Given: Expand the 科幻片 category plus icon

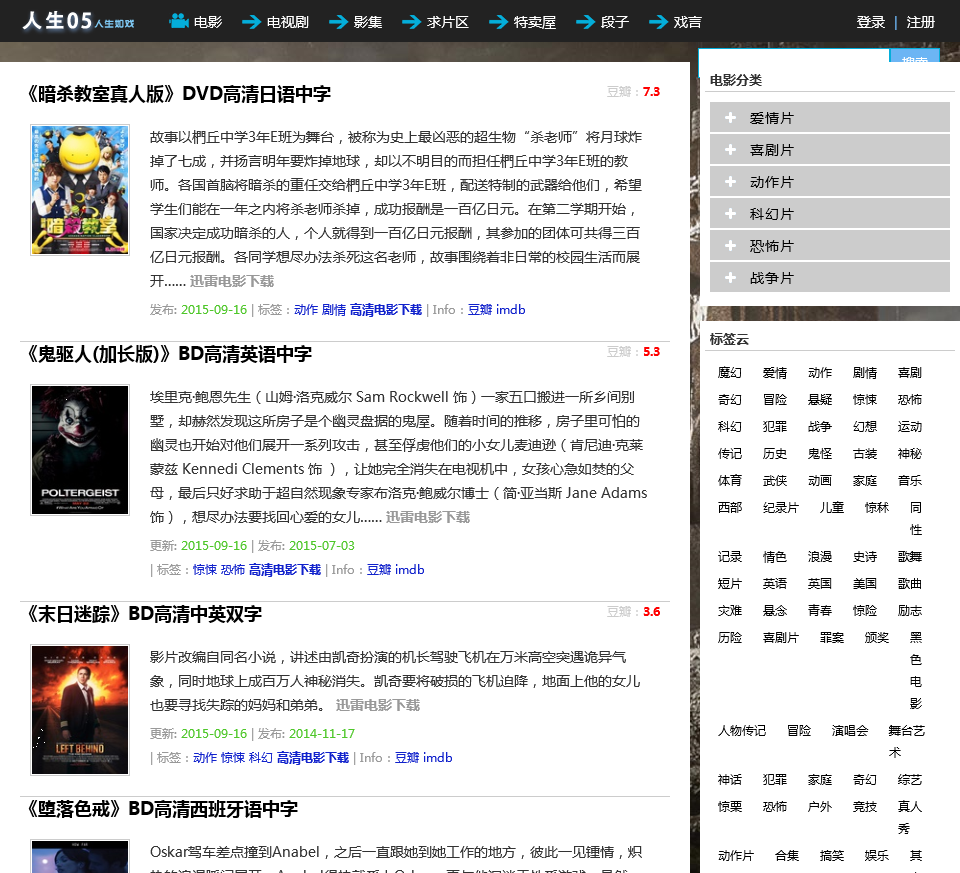Looking at the screenshot, I should [x=730, y=214].
